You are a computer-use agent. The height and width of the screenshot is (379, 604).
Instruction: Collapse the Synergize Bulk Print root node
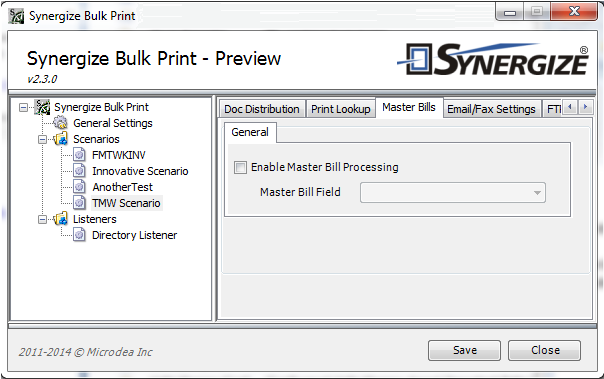tap(23, 107)
